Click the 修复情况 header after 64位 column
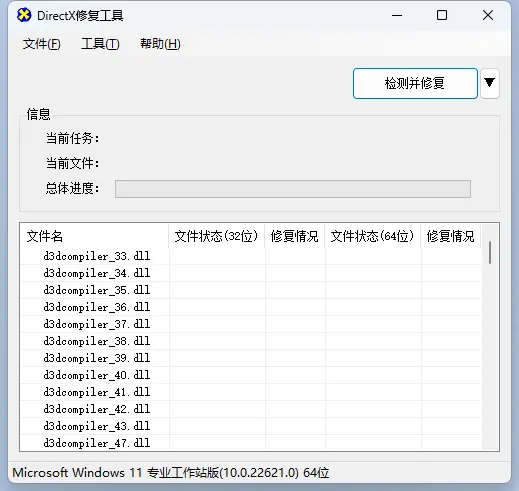Viewport: 519px width, 491px height. point(451,236)
